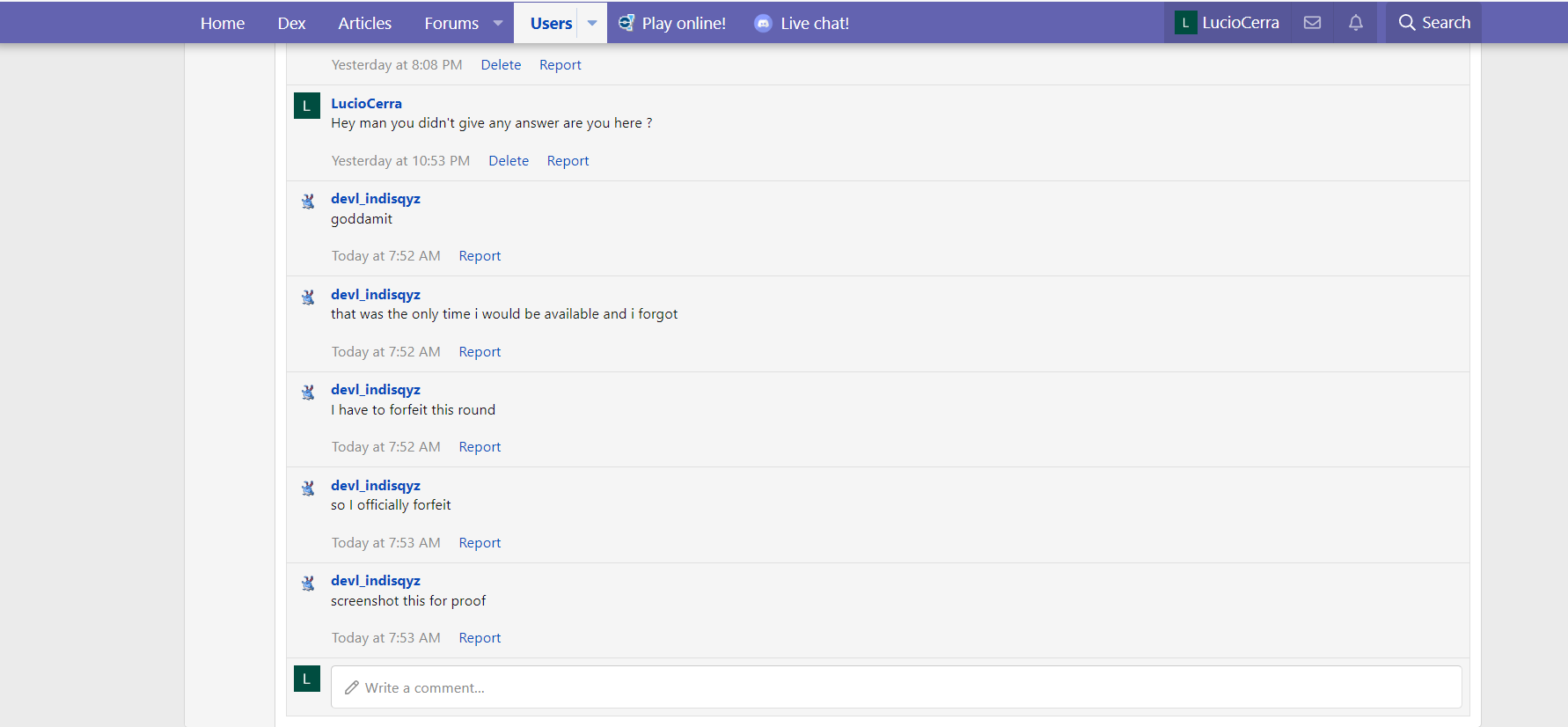
Task: Report the 'goddamit' comment
Action: pyautogui.click(x=480, y=256)
